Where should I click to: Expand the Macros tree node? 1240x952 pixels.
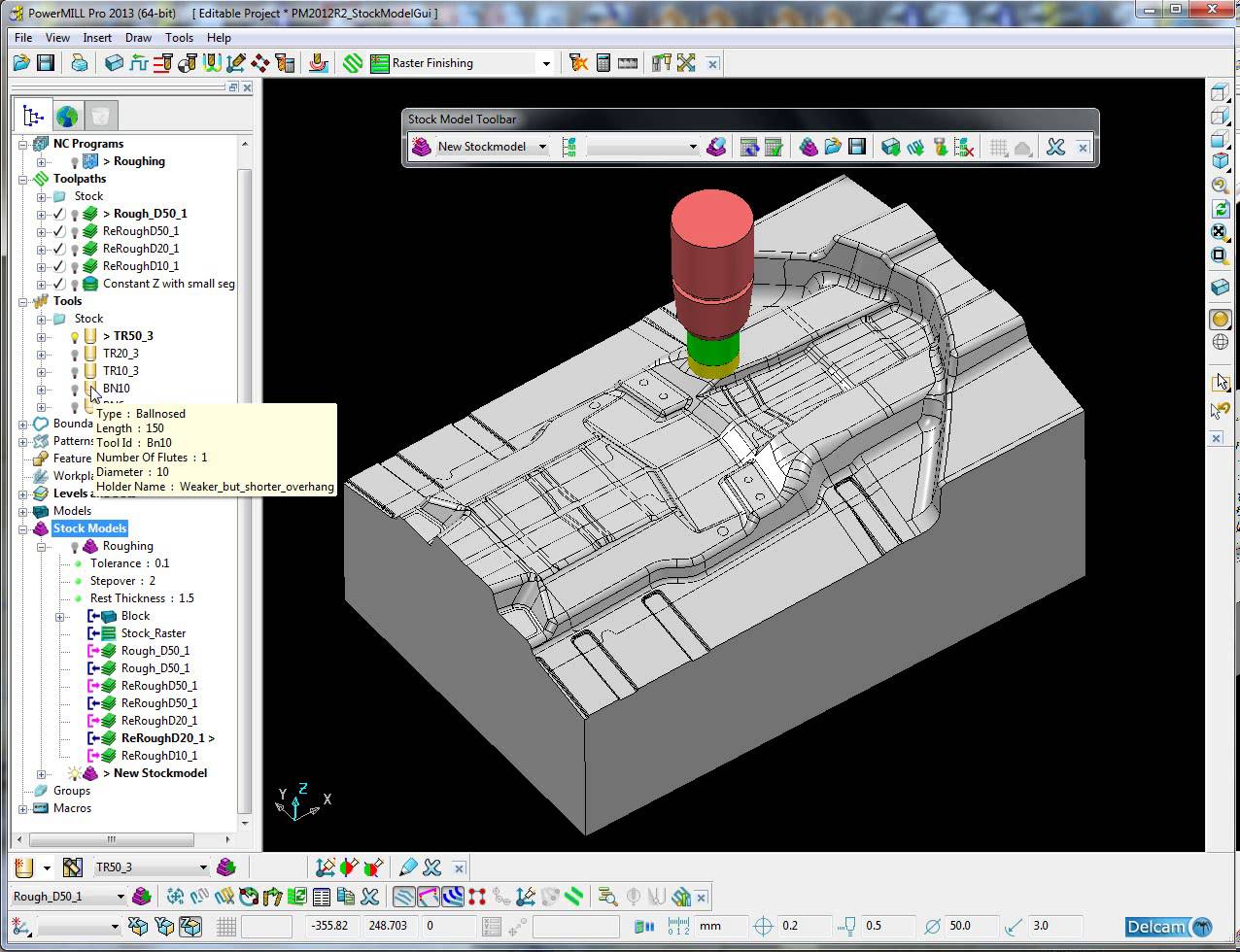[x=23, y=808]
